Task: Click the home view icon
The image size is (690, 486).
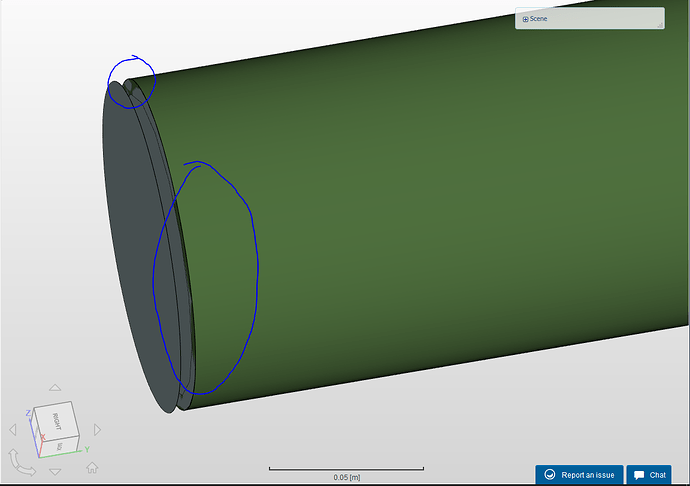Action: tap(92, 467)
